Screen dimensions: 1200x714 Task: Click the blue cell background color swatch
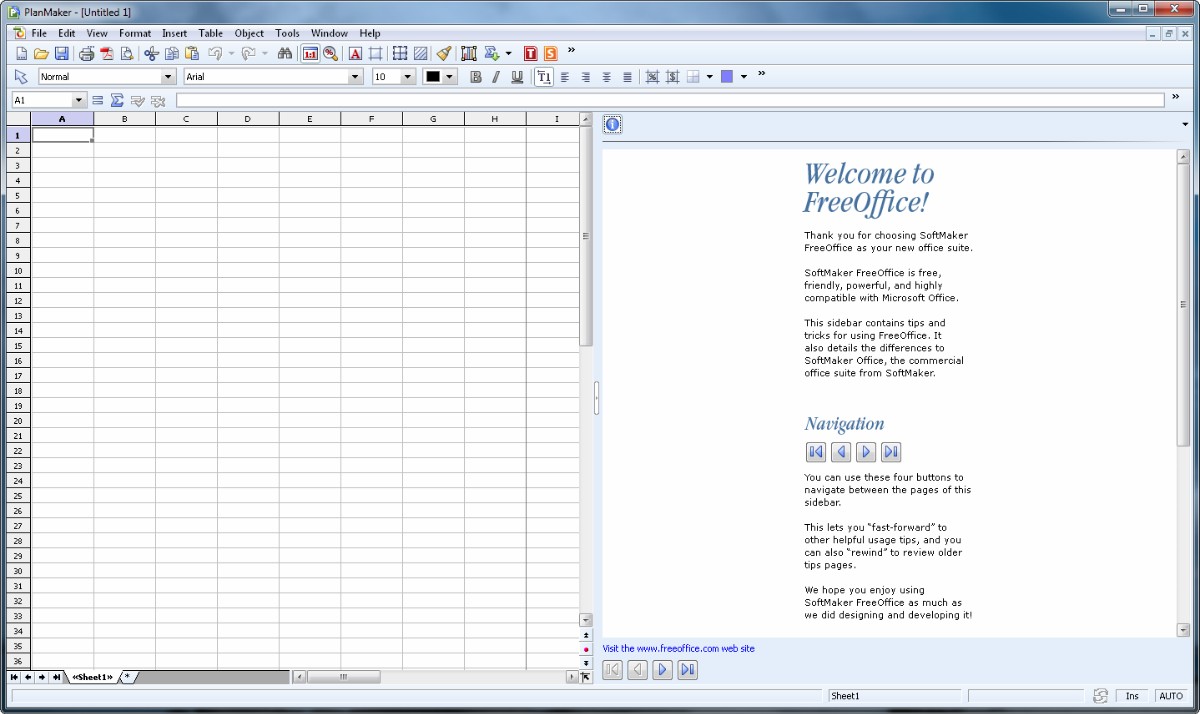click(727, 77)
